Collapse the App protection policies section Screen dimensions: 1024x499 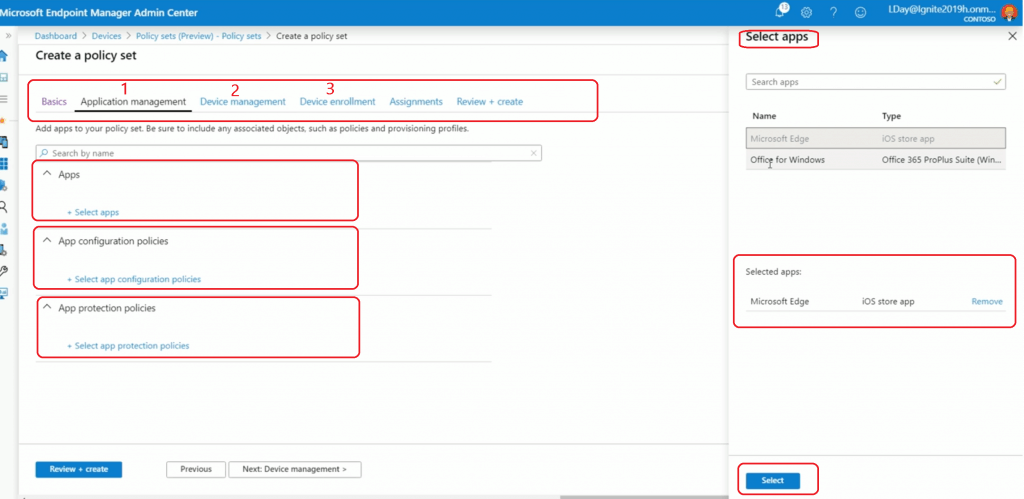46,307
